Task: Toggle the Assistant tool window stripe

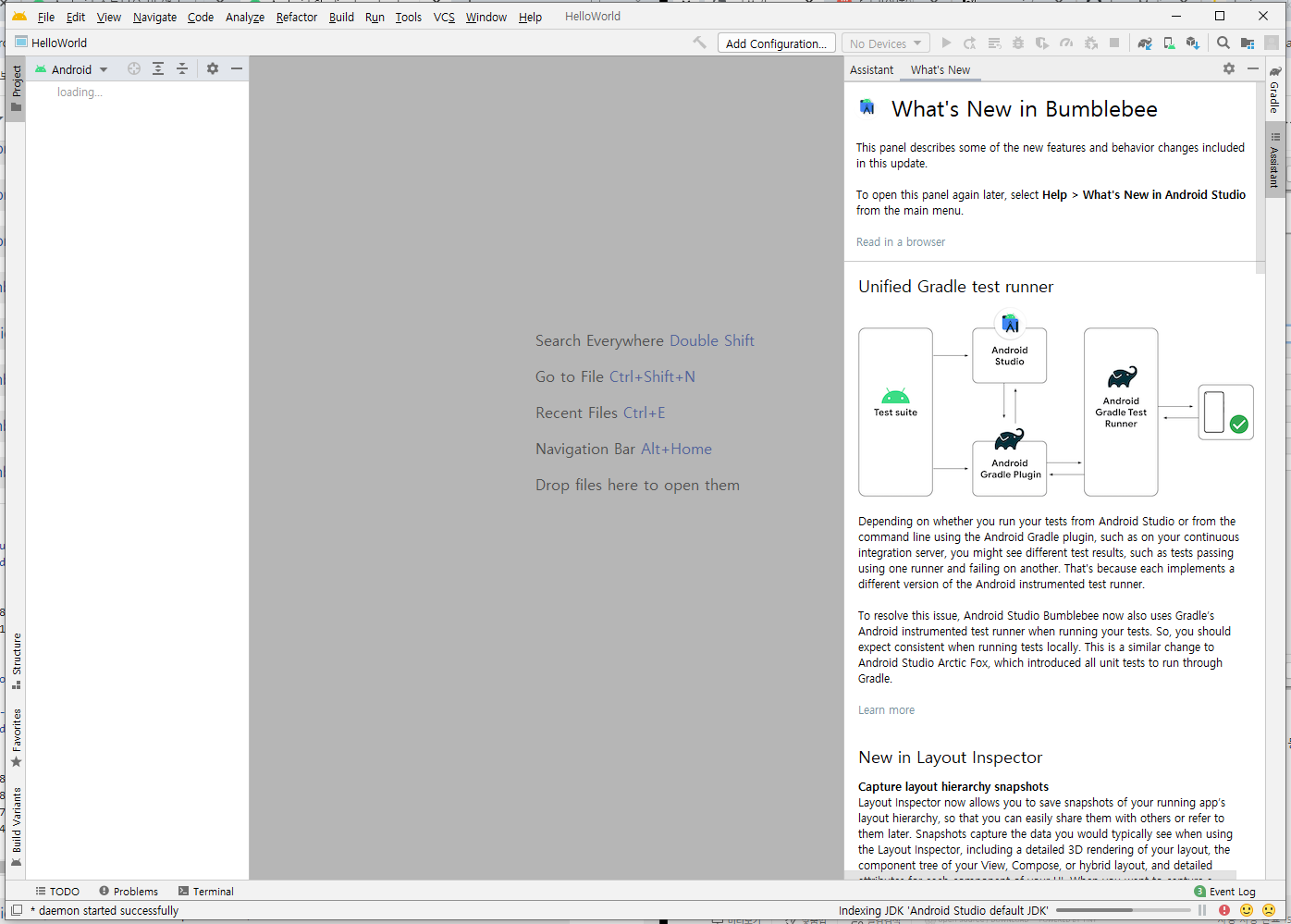Action: [1274, 159]
